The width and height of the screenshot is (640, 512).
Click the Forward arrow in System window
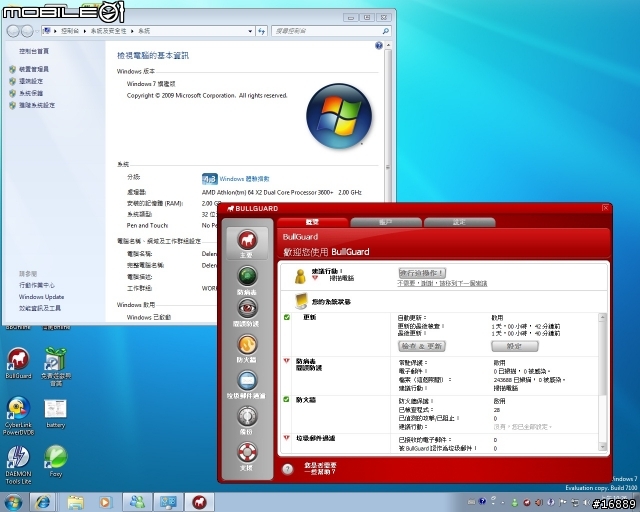click(x=27, y=31)
